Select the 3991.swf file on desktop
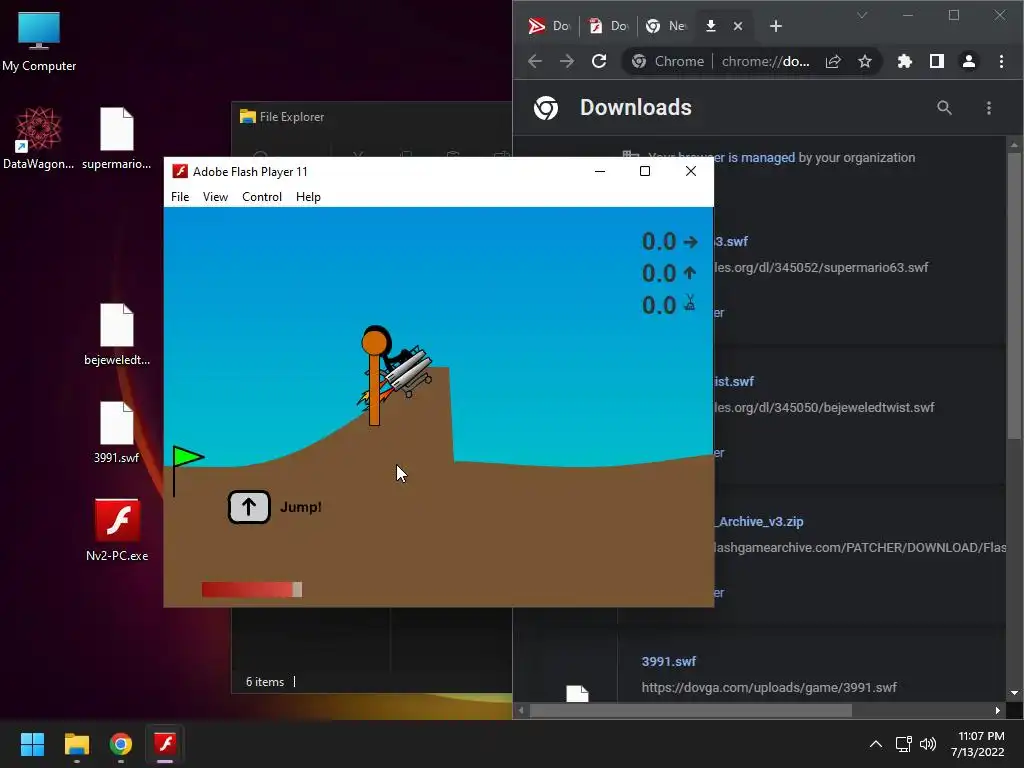1024x768 pixels. pyautogui.click(x=116, y=432)
